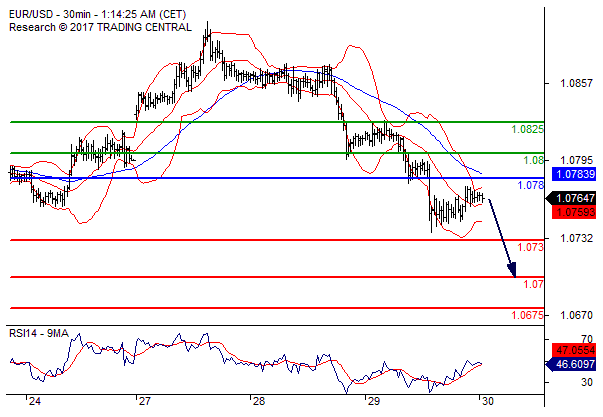
Task: Click the red 1.0675 support label
Action: [x=528, y=315]
